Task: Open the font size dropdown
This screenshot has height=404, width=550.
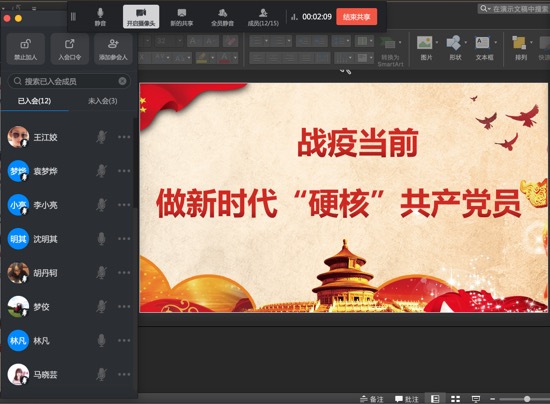Action: (180, 41)
